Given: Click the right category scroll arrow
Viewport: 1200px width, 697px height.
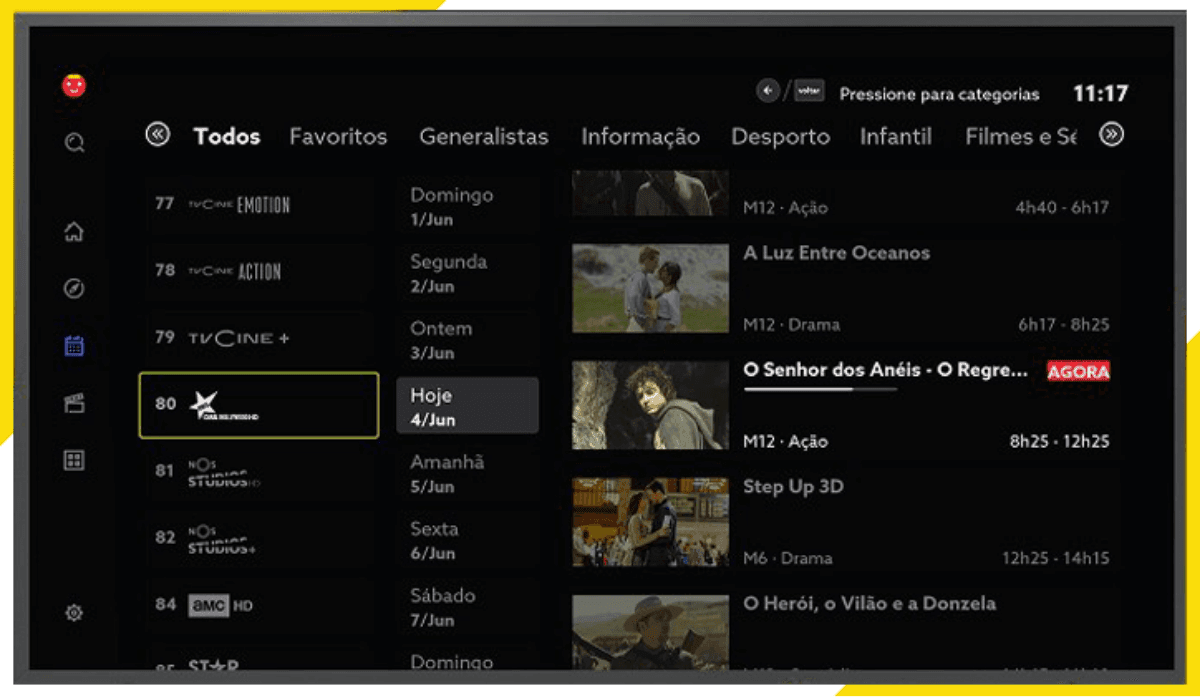Looking at the screenshot, I should 1111,135.
